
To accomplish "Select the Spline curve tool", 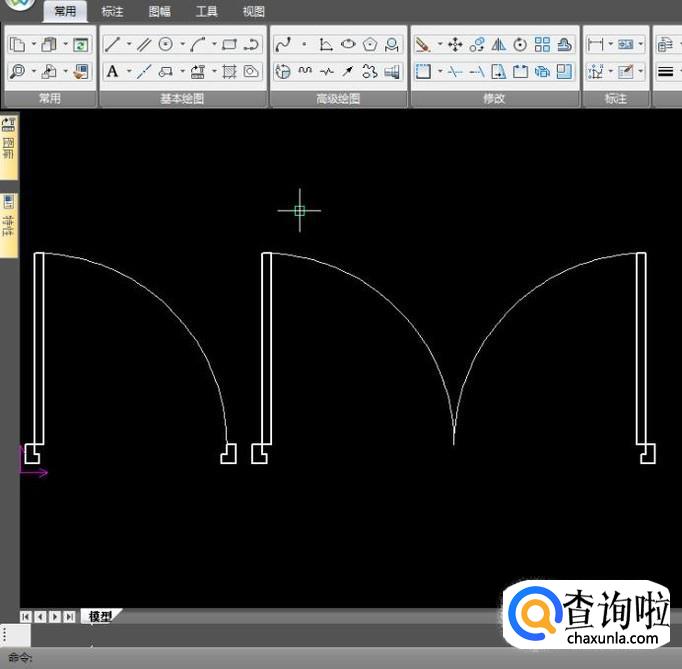I will coord(283,45).
